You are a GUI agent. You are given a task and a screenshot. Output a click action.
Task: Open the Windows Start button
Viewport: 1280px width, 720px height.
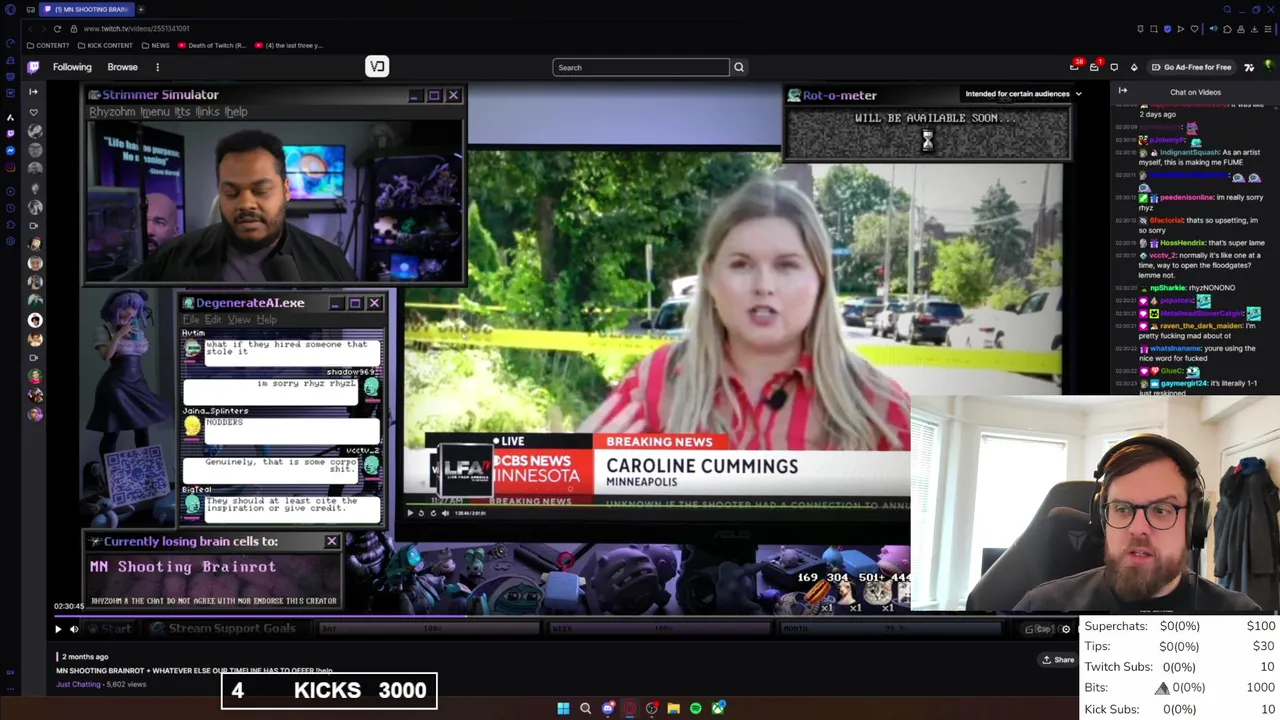(563, 708)
